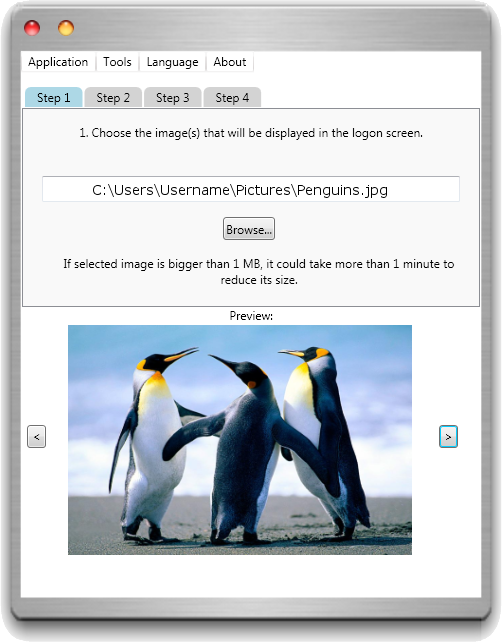Click the Browse... button
Image resolution: width=502 pixels, height=642 pixels.
(x=249, y=228)
